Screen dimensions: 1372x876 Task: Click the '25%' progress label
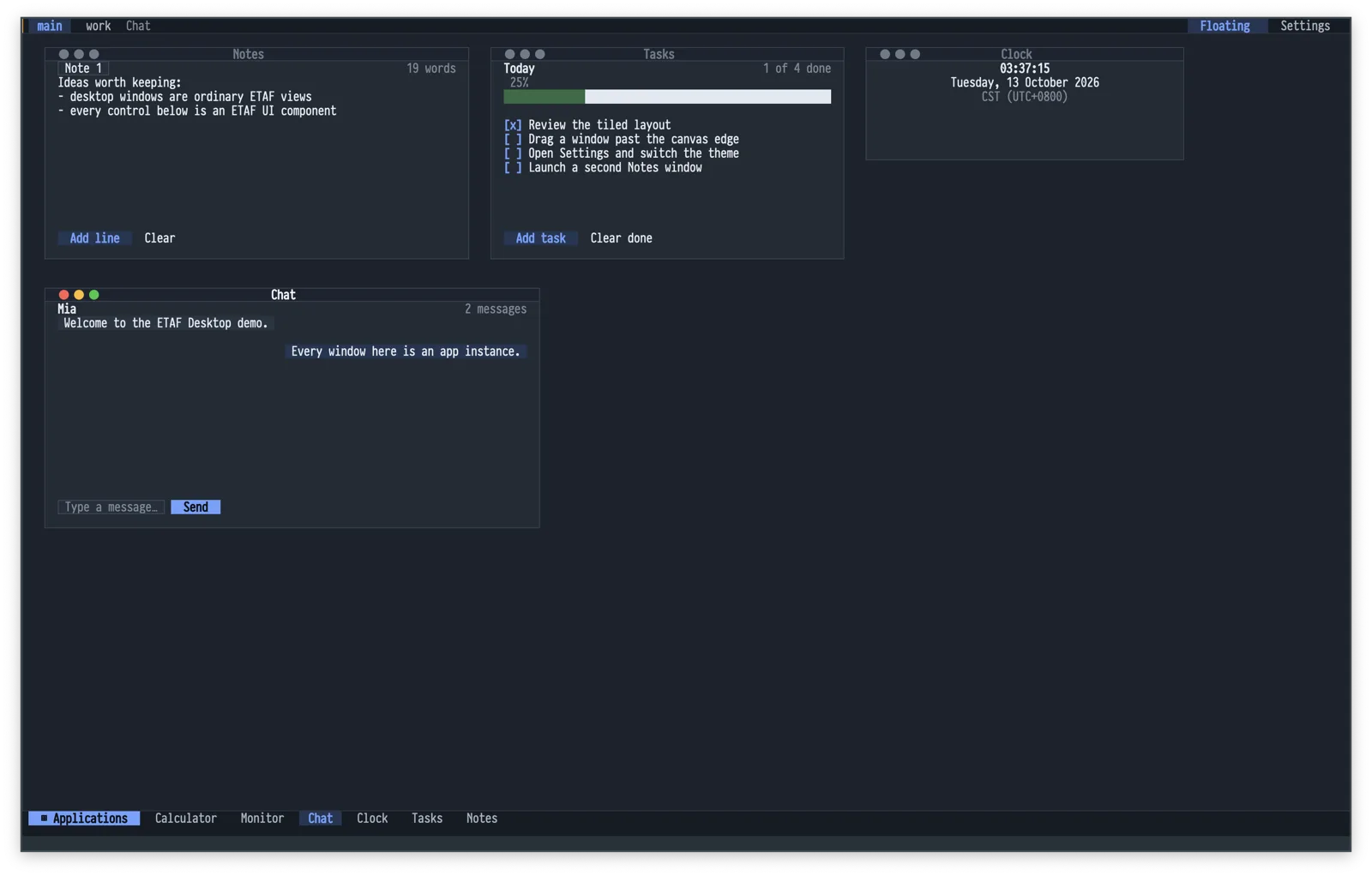coord(519,83)
